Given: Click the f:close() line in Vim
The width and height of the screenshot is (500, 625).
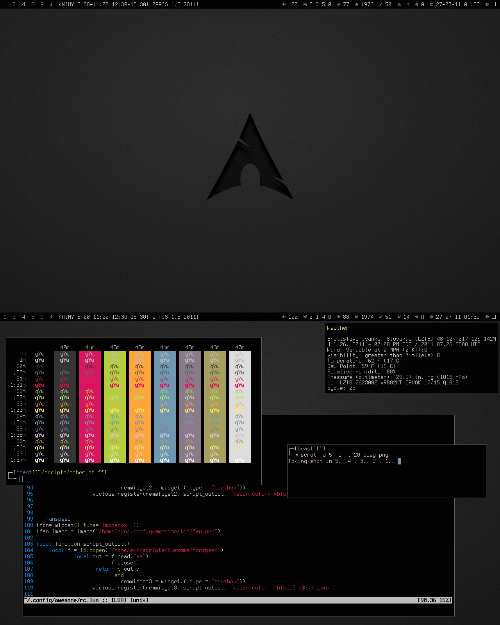Looking at the screenshot, I should (125, 563).
